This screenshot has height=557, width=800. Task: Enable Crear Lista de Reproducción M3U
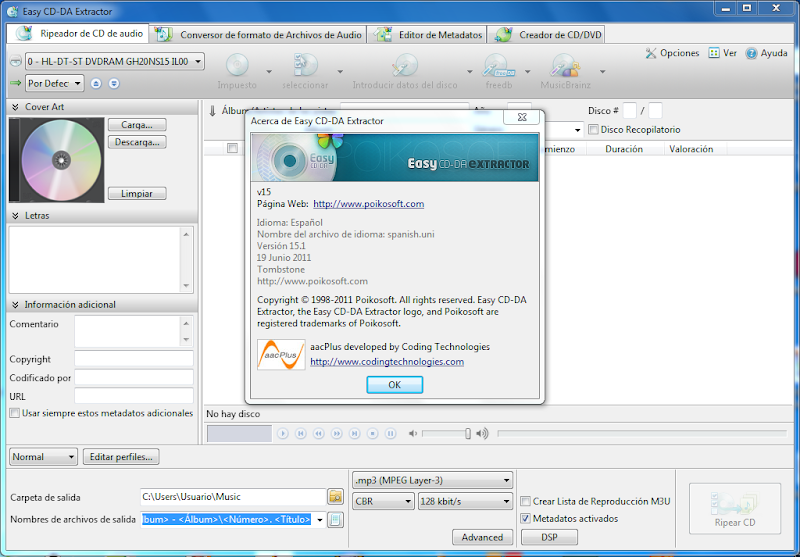coord(525,501)
